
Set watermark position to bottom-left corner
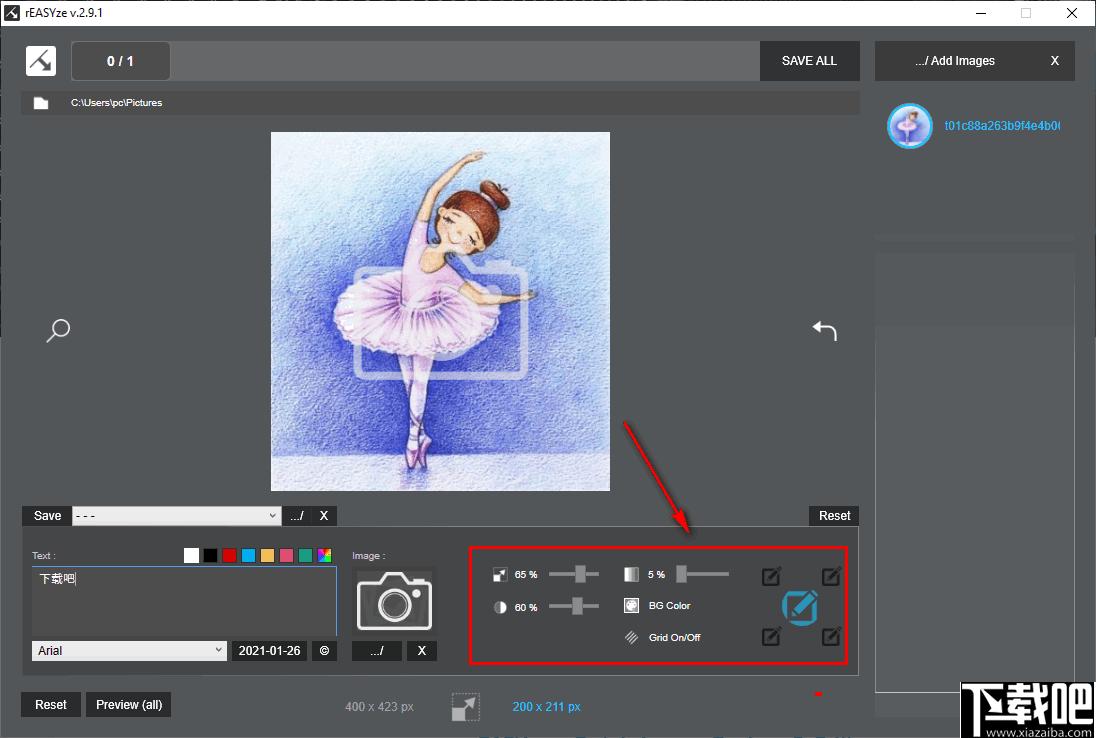click(771, 636)
